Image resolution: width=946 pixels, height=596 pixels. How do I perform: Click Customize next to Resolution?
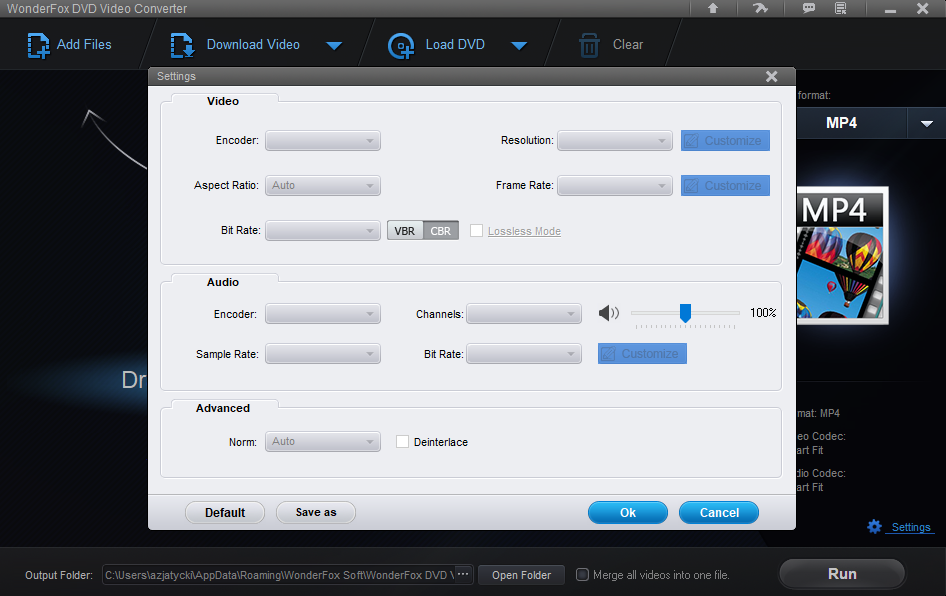click(725, 141)
